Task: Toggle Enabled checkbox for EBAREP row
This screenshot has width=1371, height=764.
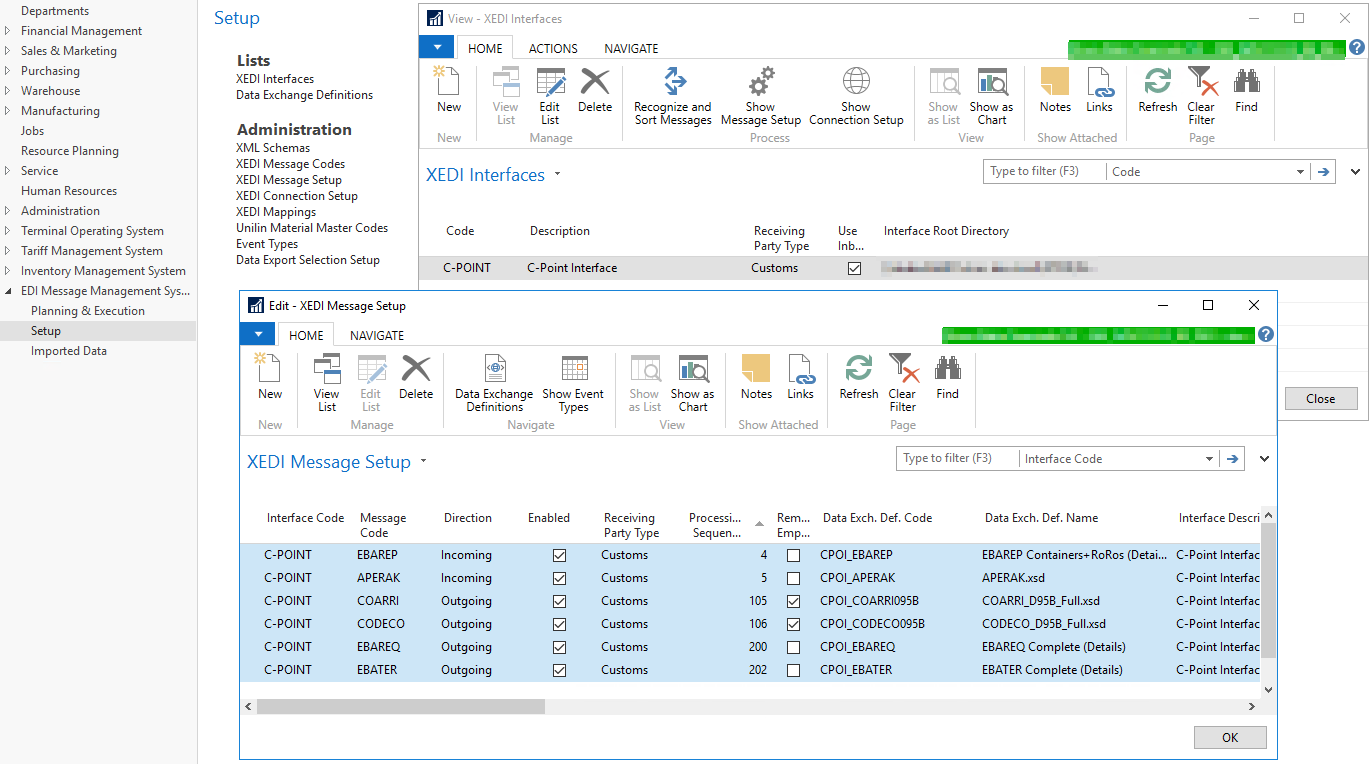Action: (x=559, y=555)
